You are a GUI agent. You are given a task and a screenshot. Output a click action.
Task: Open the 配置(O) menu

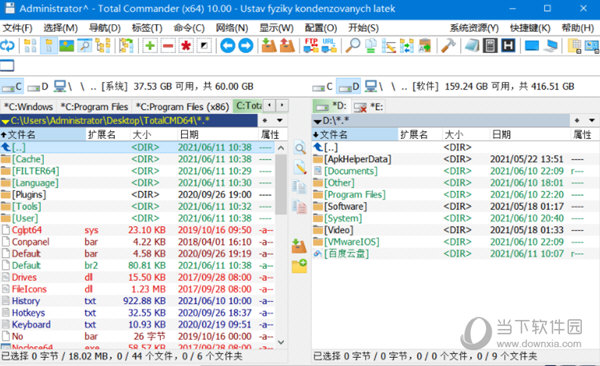[321, 28]
